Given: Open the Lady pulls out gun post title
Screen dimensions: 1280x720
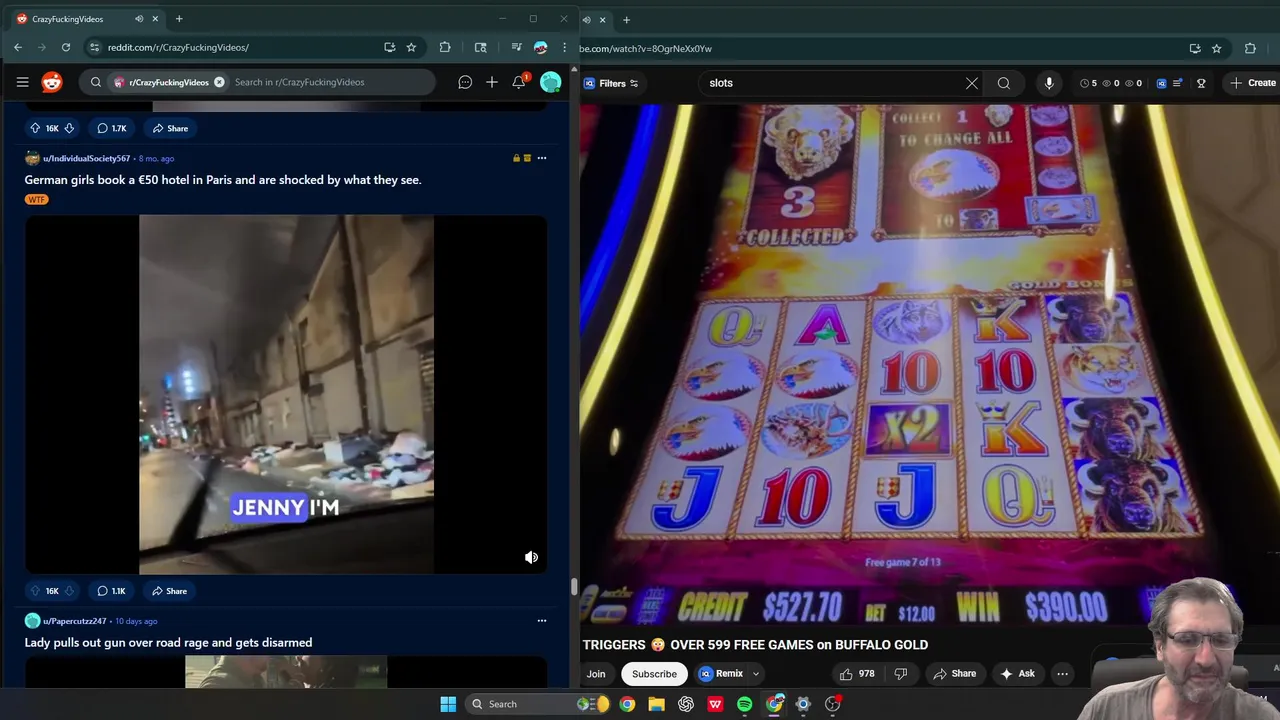Looking at the screenshot, I should (x=168, y=643).
